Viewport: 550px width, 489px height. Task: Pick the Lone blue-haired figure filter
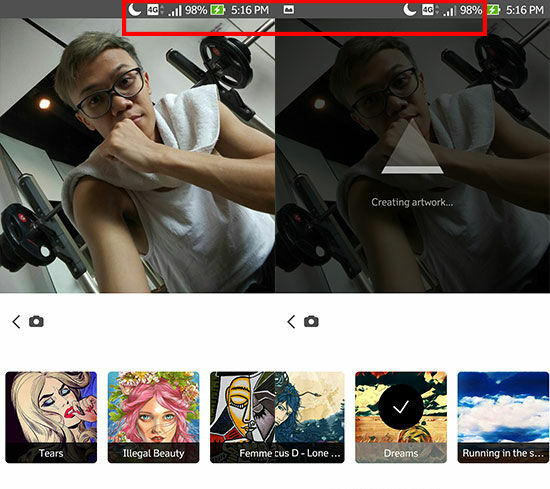point(310,417)
